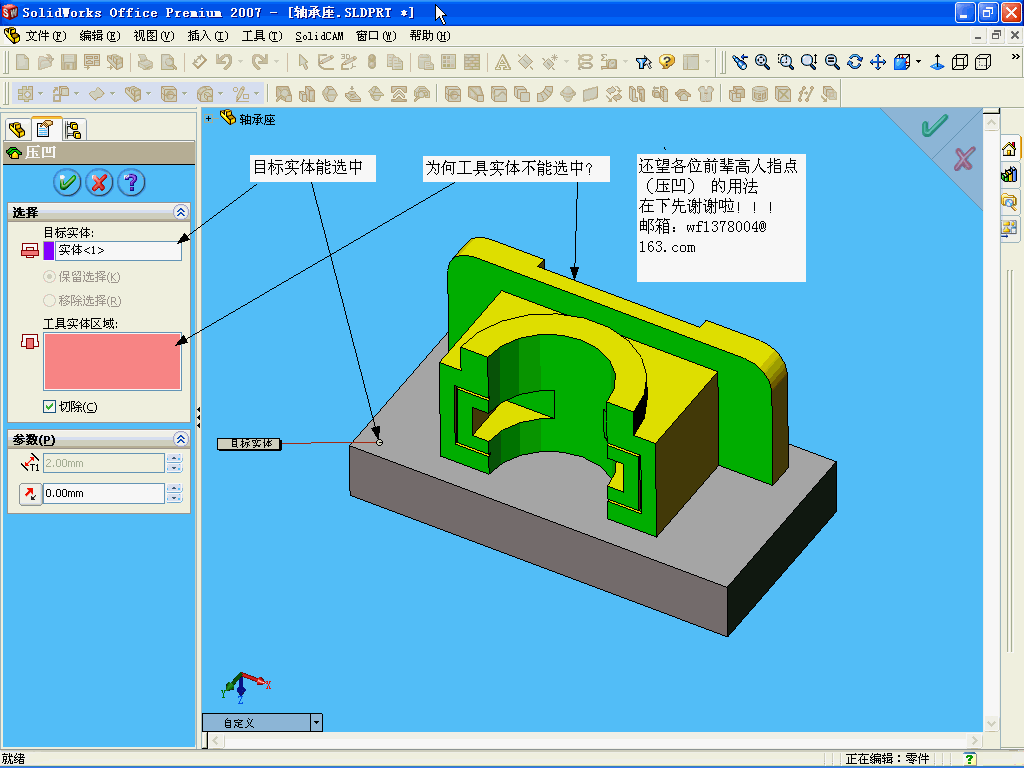Open the 自定义 view dropdown arrow
This screenshot has height=768, width=1024.
tap(317, 722)
